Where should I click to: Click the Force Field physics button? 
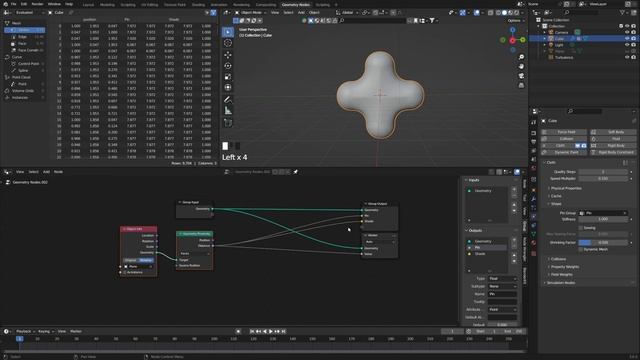[564, 132]
